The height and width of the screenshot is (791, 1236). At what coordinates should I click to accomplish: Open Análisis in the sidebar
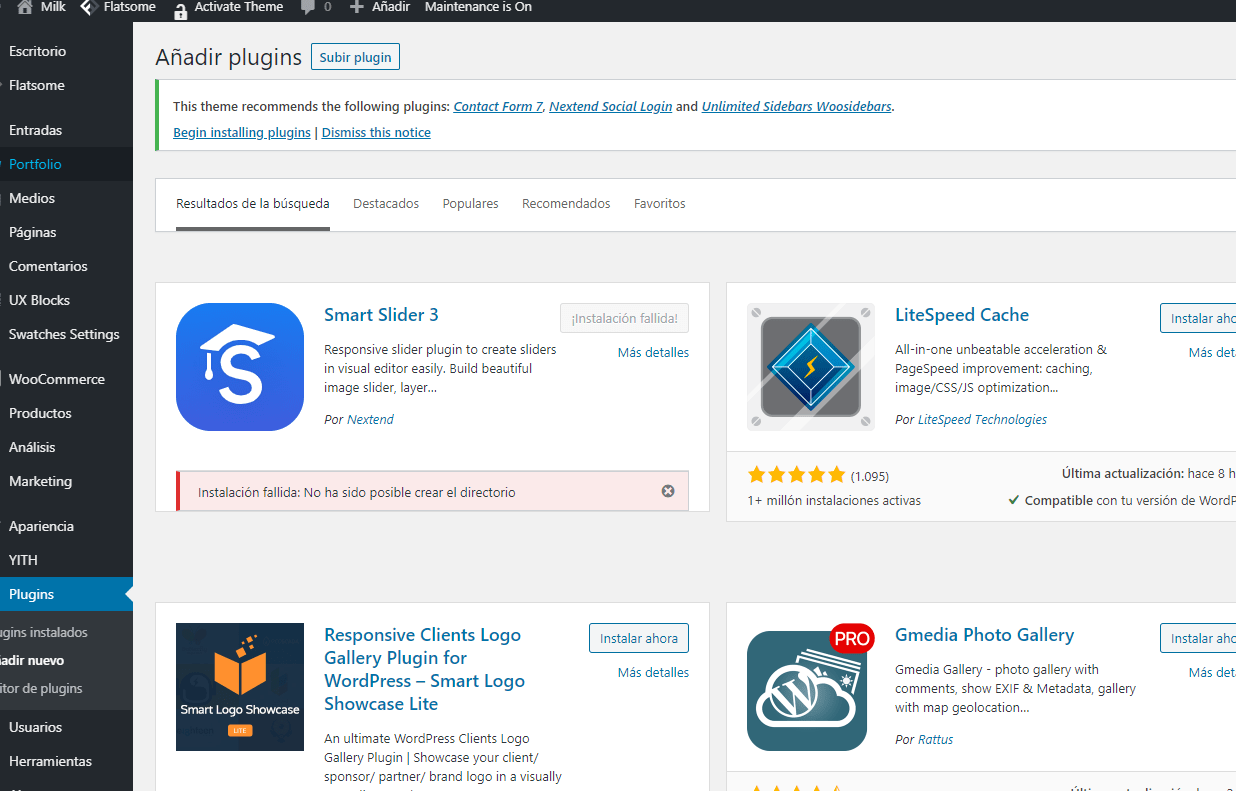pos(32,447)
